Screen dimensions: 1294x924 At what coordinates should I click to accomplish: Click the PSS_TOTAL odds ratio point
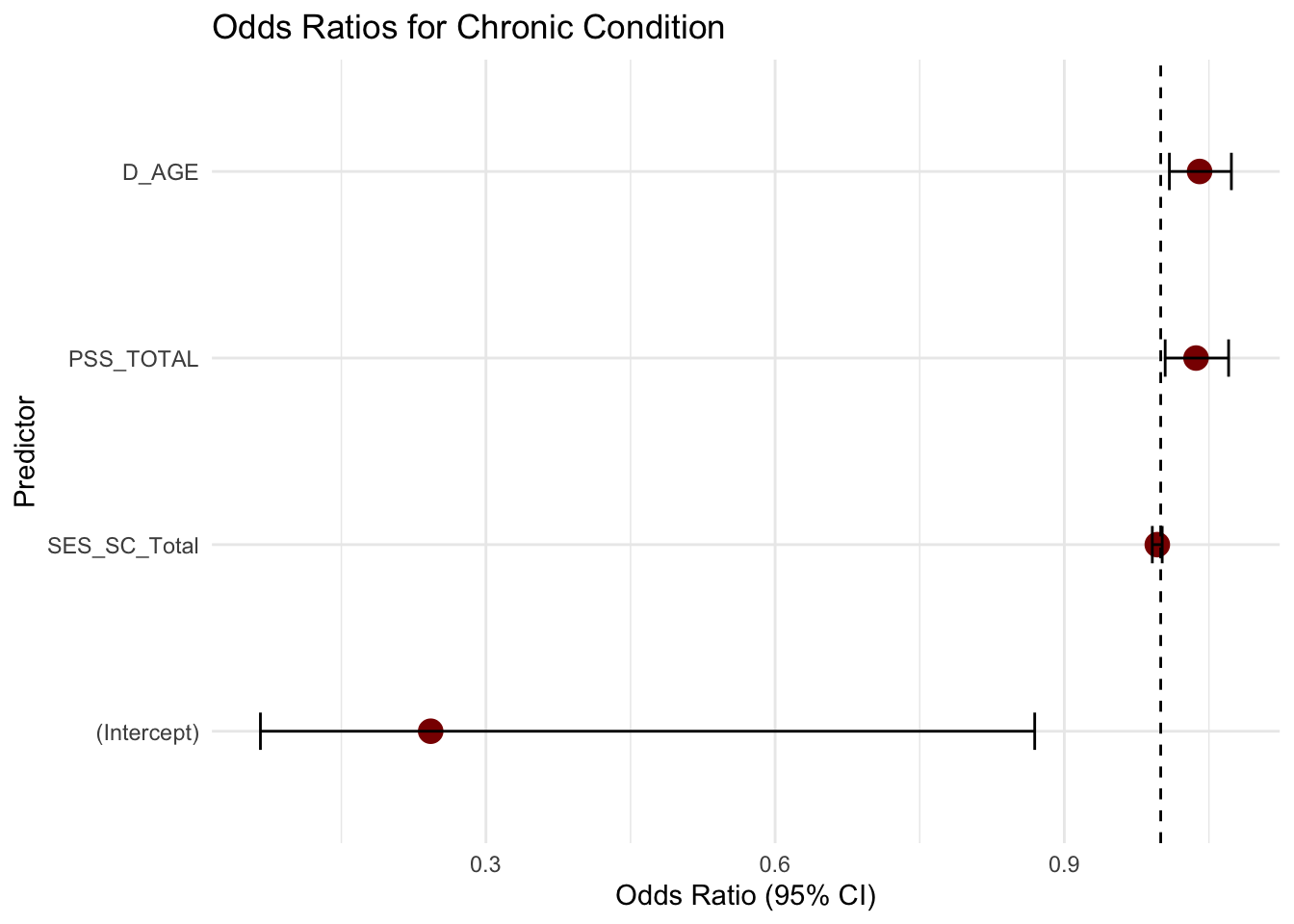(1195, 358)
